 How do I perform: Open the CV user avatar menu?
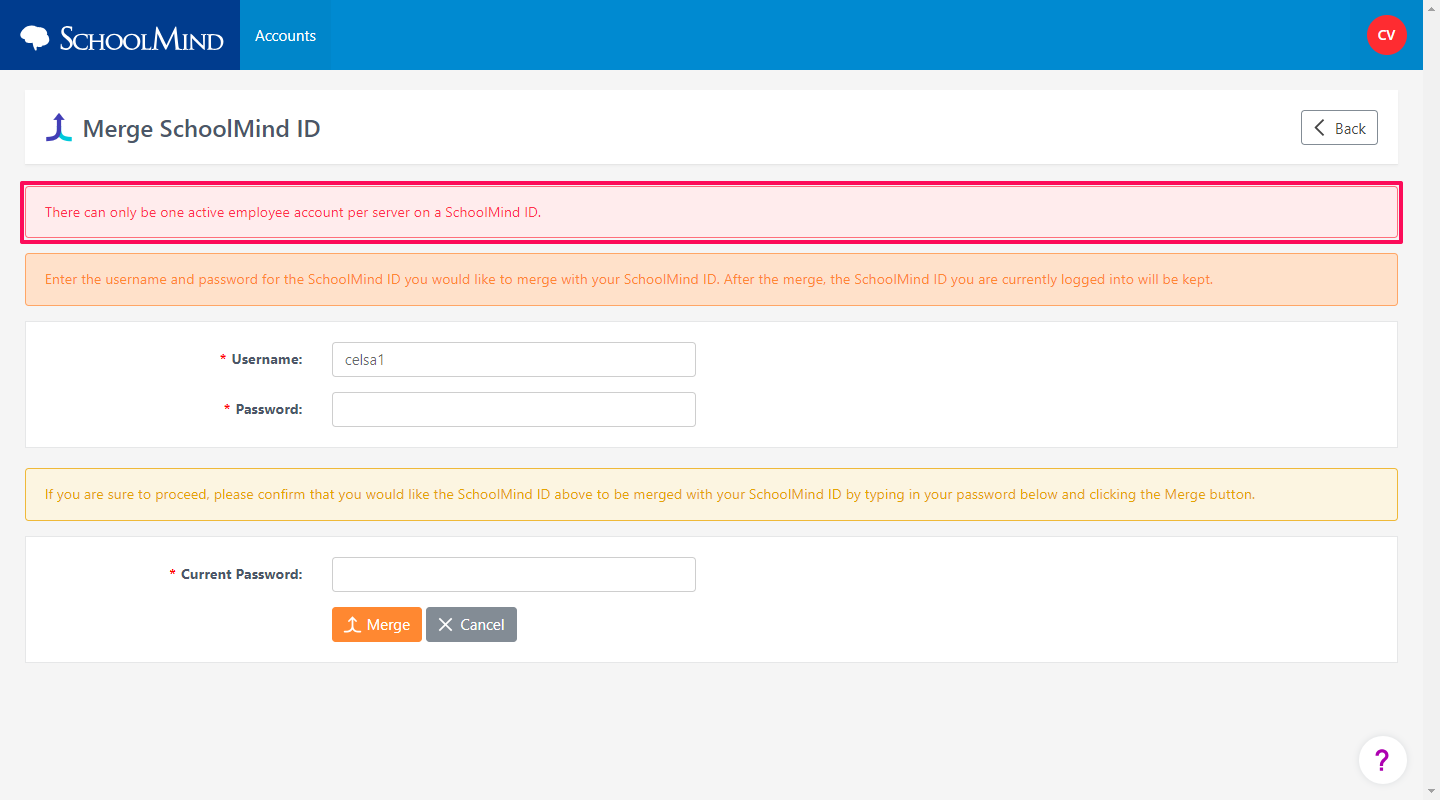pos(1386,35)
